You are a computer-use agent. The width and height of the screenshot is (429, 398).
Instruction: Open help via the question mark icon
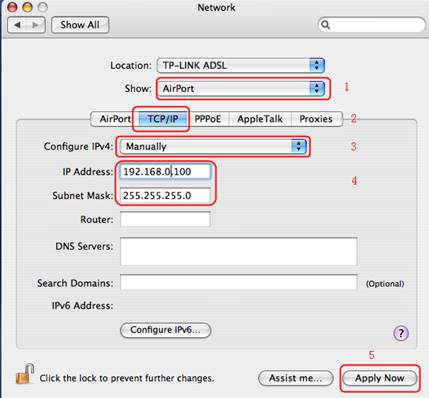click(401, 333)
